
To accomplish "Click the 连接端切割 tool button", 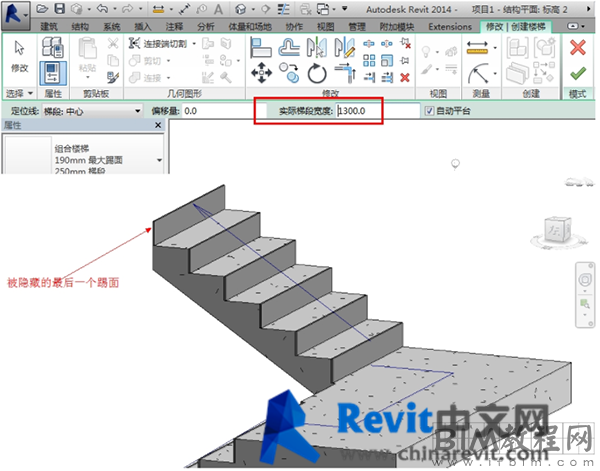I will pyautogui.click(x=158, y=44).
